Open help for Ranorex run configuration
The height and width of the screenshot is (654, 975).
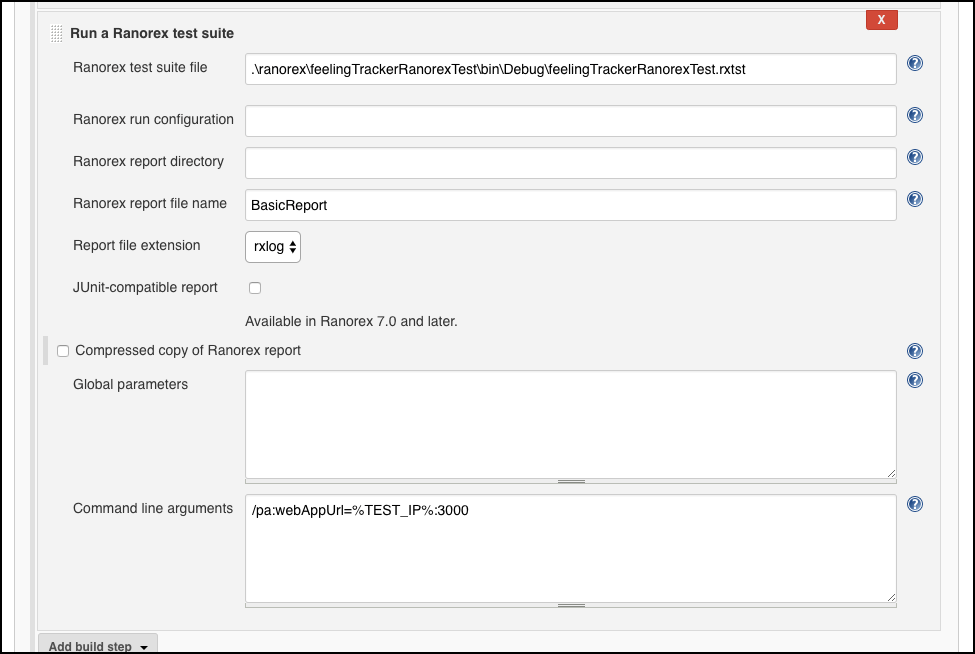pyautogui.click(x=915, y=115)
